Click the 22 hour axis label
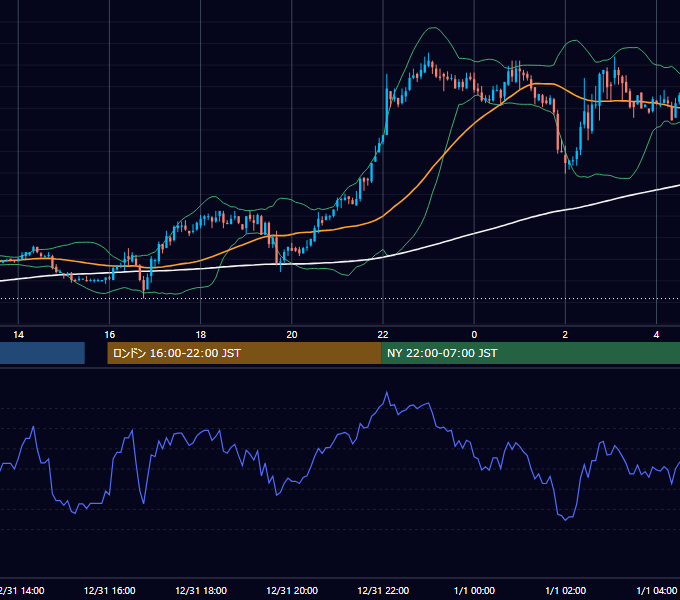680x600 pixels. click(x=383, y=335)
